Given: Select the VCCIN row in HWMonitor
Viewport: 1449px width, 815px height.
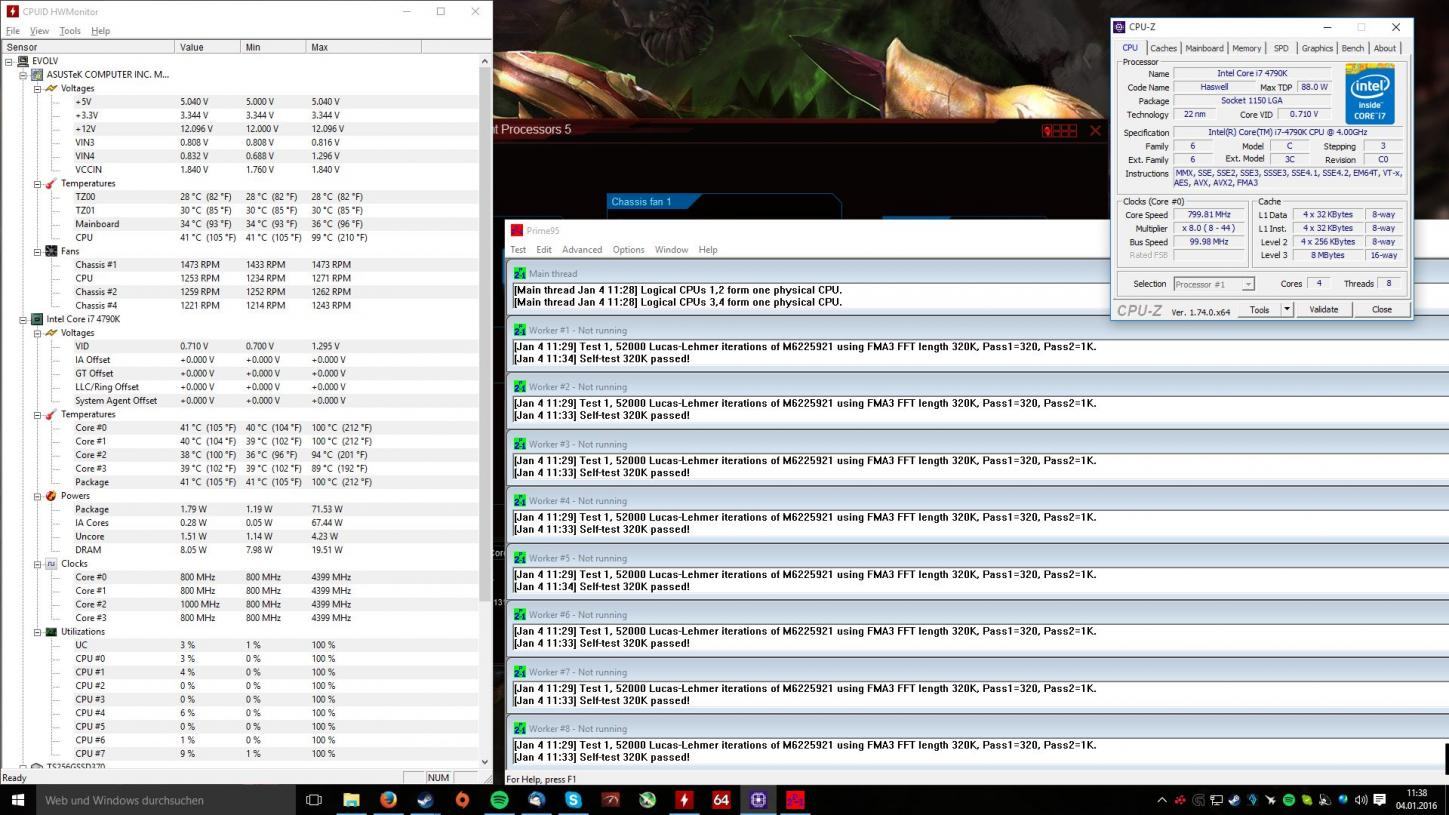Looking at the screenshot, I should (240, 170).
